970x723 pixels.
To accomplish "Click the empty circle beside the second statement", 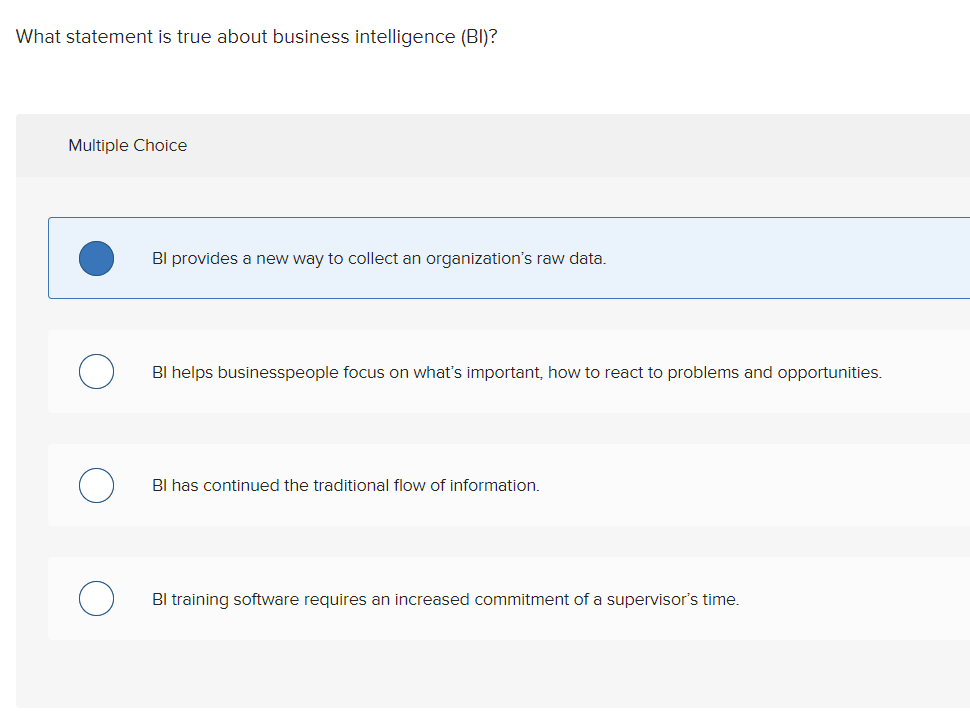I will pyautogui.click(x=96, y=371).
